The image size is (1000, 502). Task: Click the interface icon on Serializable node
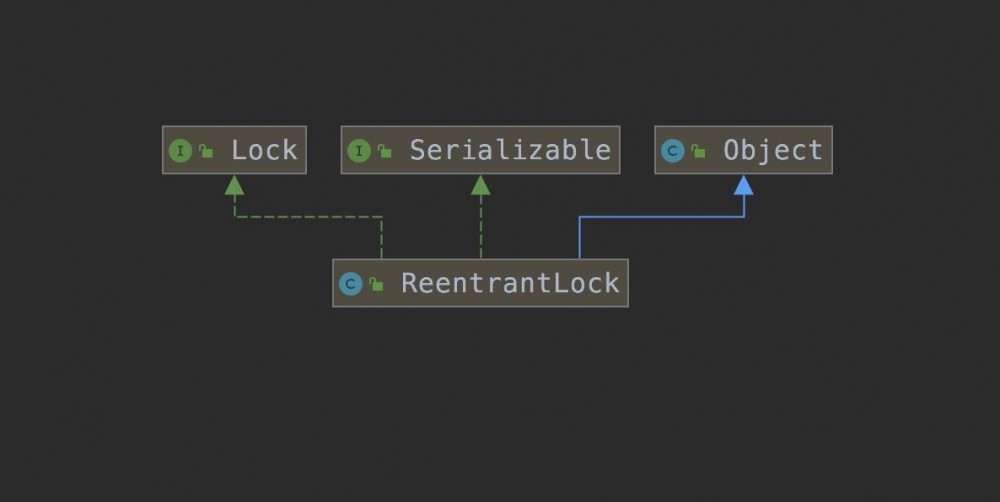coord(358,151)
